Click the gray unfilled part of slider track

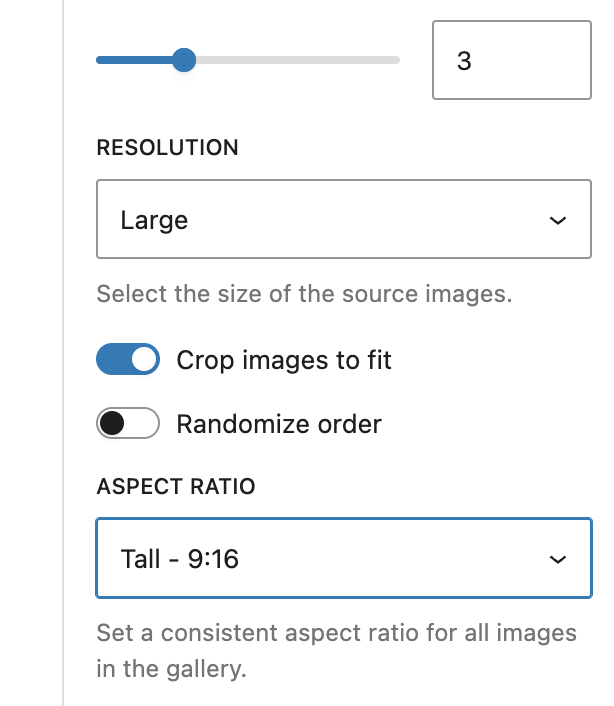[x=300, y=61]
